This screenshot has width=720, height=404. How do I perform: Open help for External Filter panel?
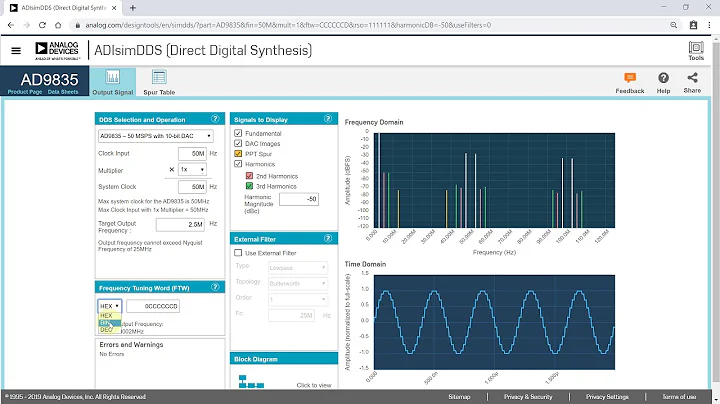pyautogui.click(x=328, y=239)
